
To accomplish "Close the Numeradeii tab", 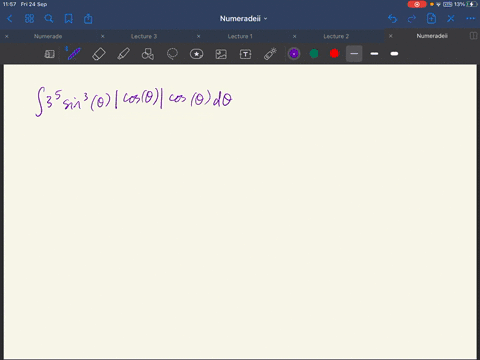I will tap(391, 36).
